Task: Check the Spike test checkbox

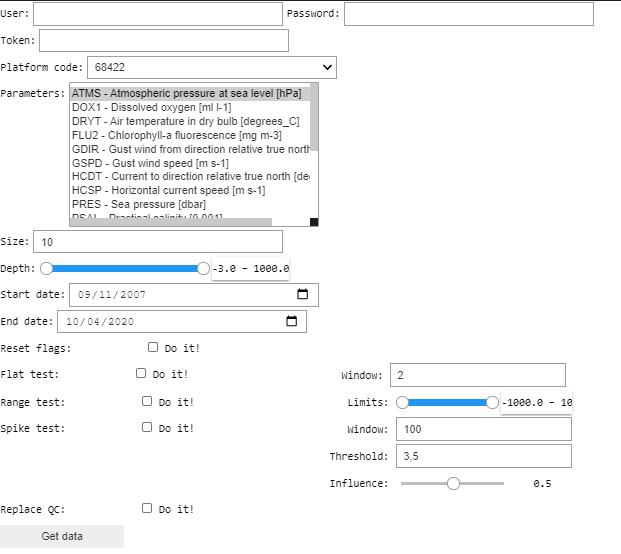Action: (x=147, y=427)
